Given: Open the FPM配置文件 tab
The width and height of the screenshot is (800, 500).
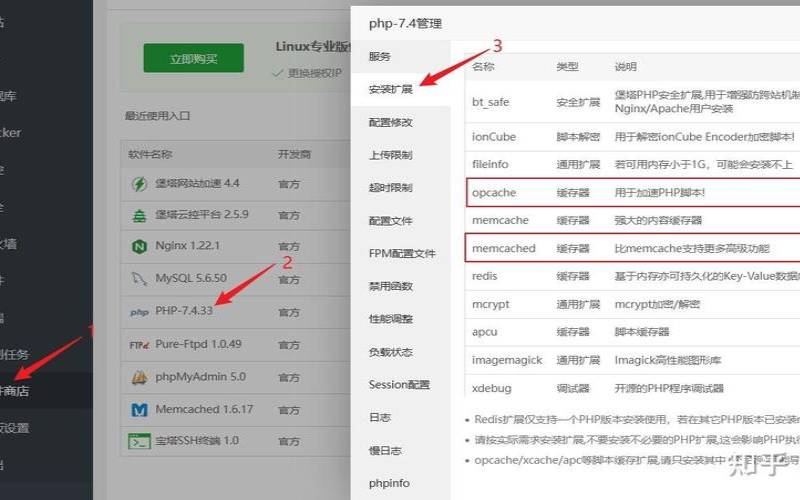Looking at the screenshot, I should point(402,253).
